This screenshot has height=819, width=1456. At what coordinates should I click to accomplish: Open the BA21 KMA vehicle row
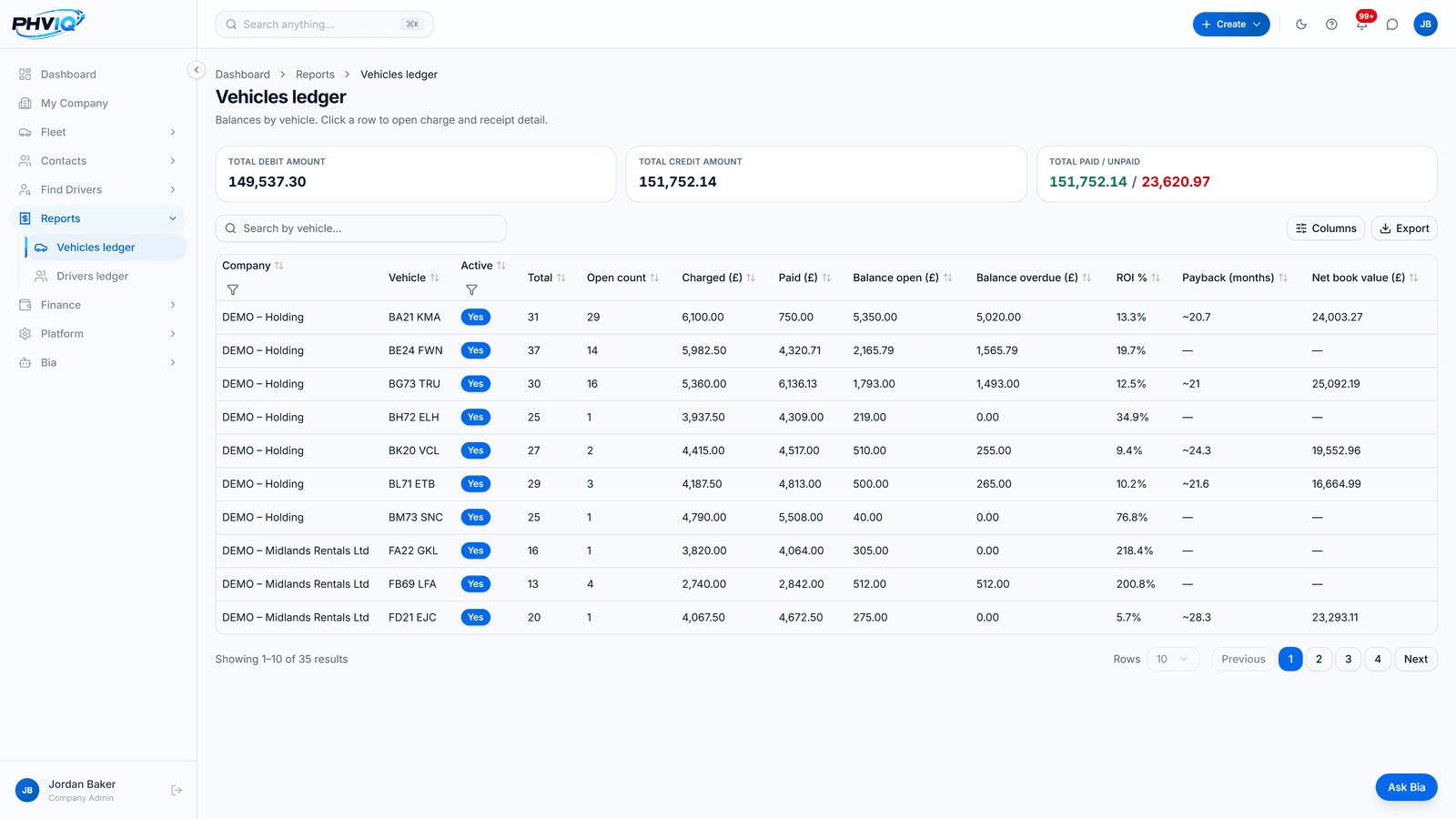click(826, 318)
